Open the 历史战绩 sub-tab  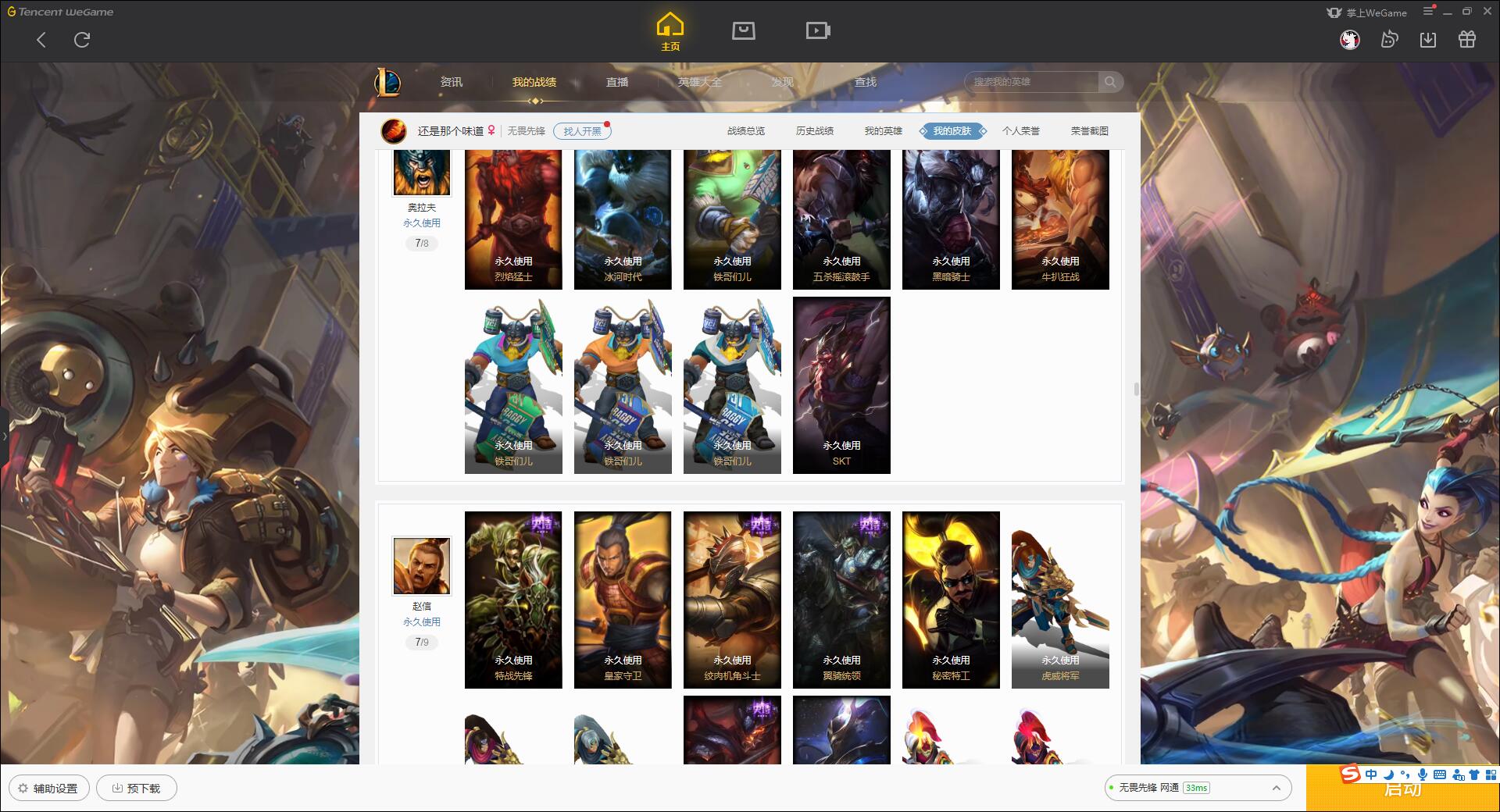[815, 131]
